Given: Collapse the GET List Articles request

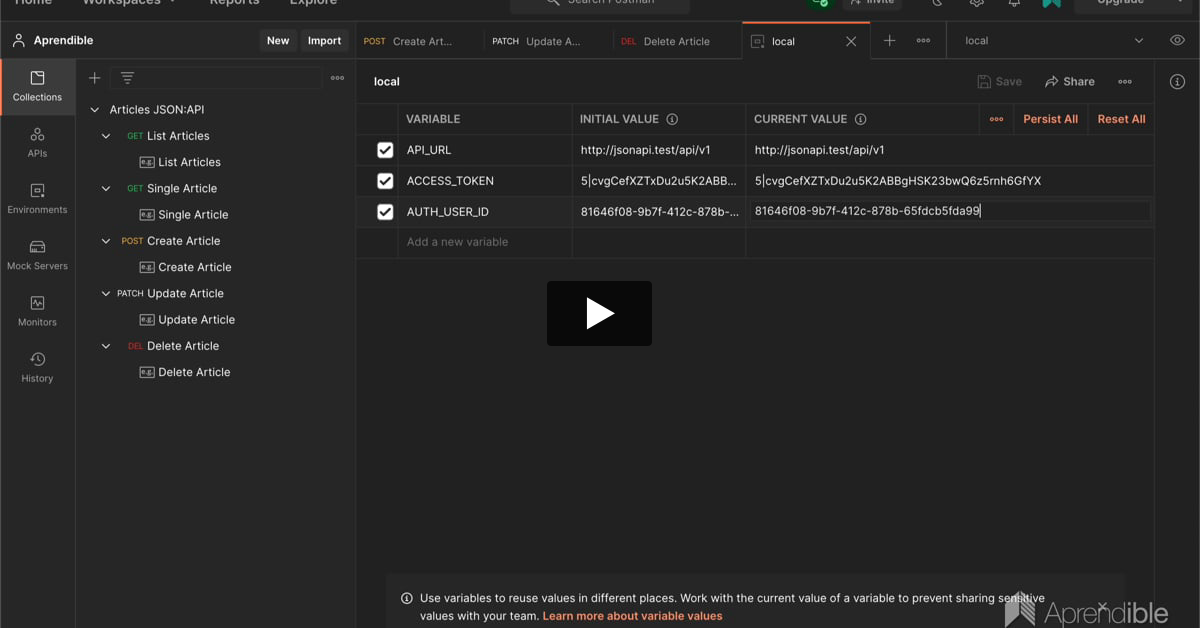Looking at the screenshot, I should coord(106,136).
